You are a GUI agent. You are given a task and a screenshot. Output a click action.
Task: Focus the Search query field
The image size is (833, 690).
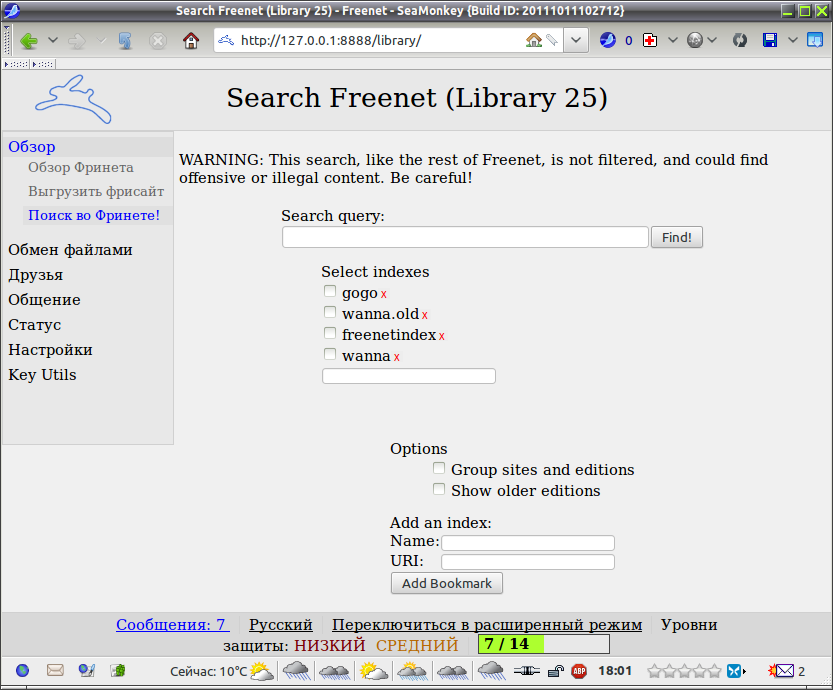[465, 237]
